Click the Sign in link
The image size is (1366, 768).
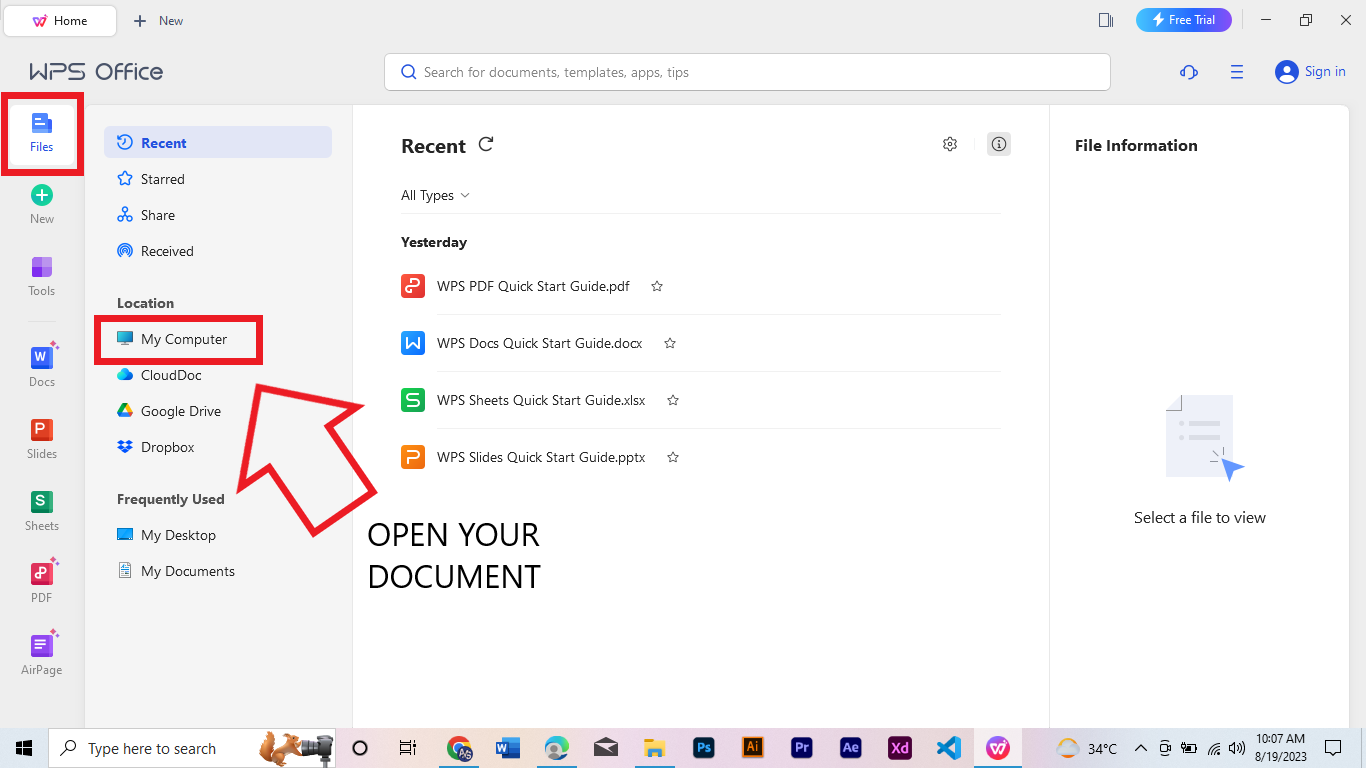[1324, 71]
